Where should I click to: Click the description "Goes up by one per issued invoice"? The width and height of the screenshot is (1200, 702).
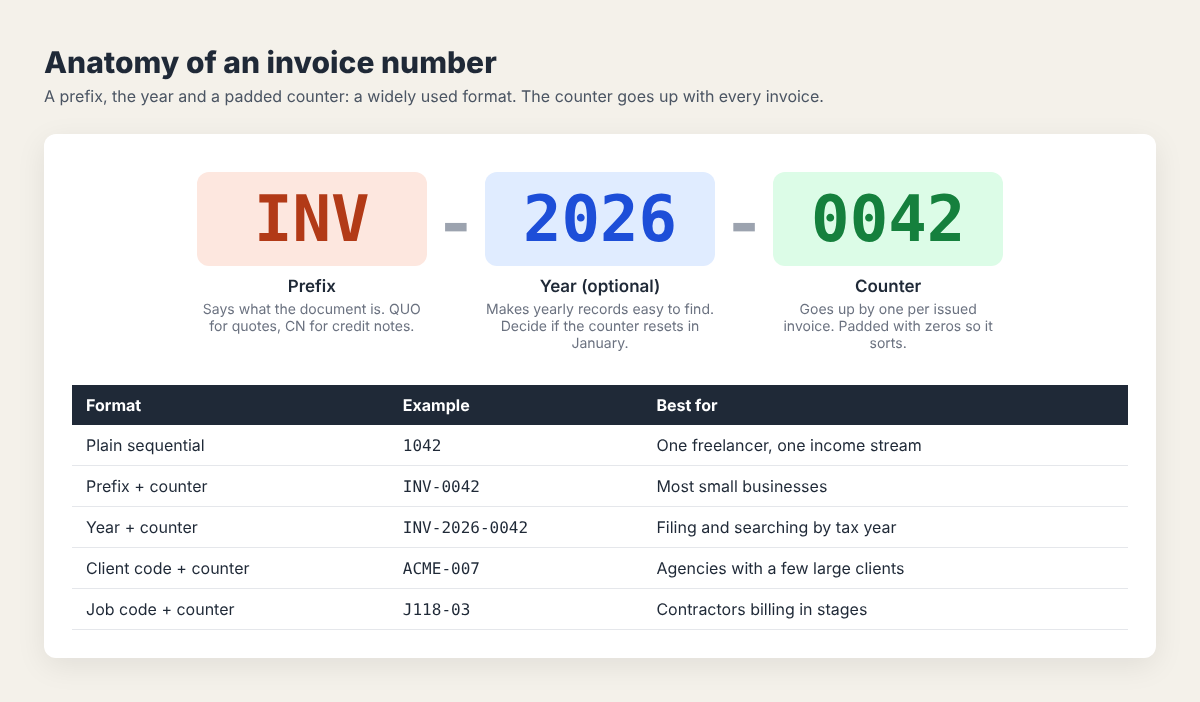[888, 326]
